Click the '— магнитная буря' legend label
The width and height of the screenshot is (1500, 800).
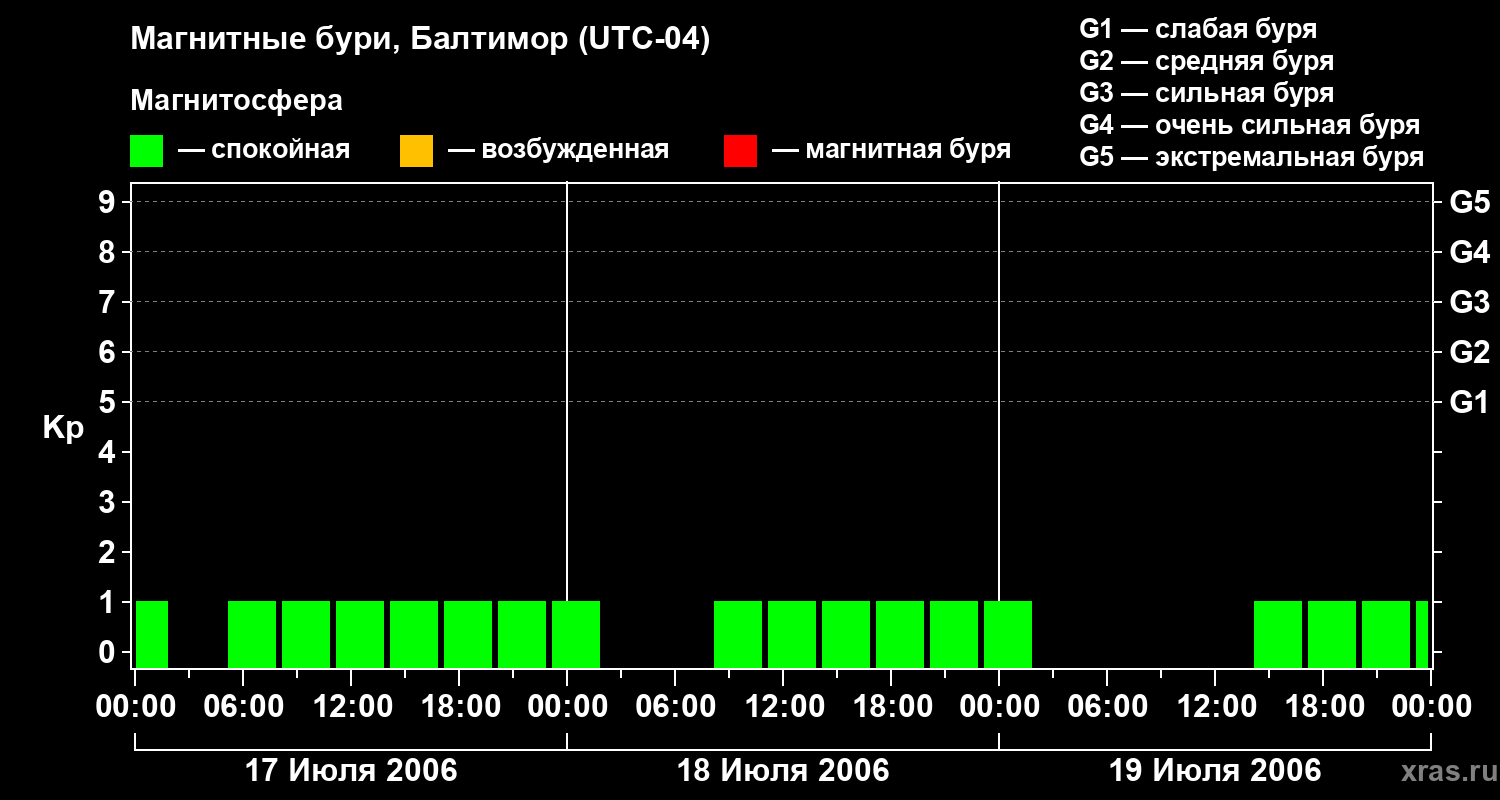point(891,150)
